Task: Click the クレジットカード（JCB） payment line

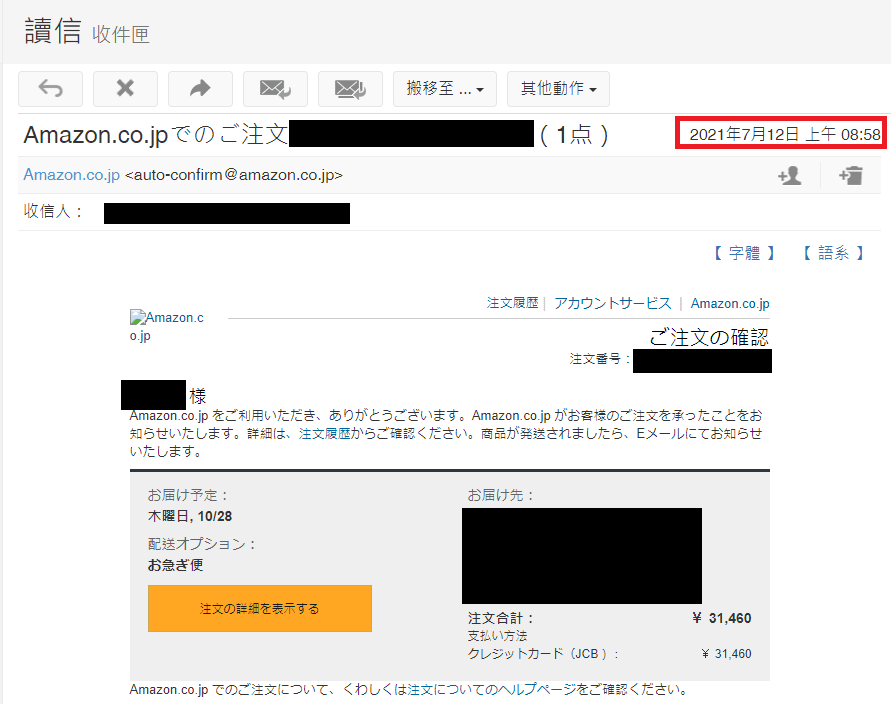Action: point(610,653)
